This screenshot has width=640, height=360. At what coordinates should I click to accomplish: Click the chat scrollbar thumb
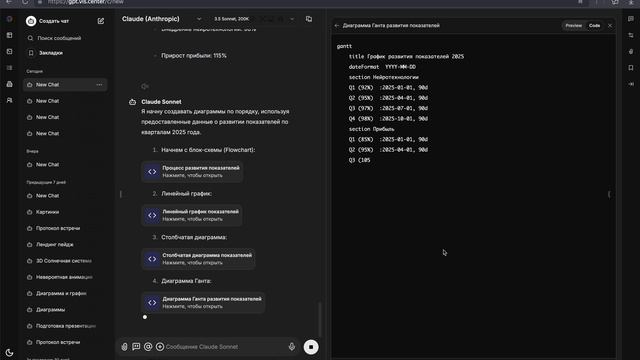[x=320, y=319]
